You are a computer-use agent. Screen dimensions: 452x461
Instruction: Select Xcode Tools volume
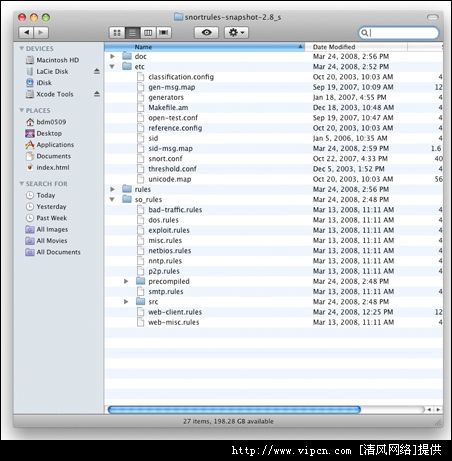tap(54, 94)
